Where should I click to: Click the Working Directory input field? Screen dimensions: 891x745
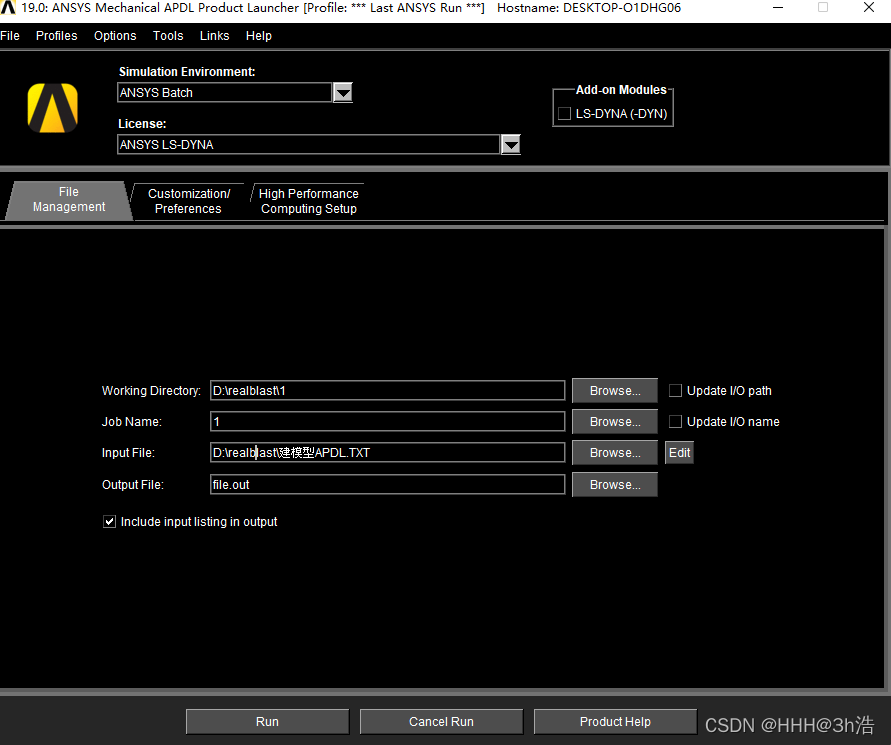[387, 391]
